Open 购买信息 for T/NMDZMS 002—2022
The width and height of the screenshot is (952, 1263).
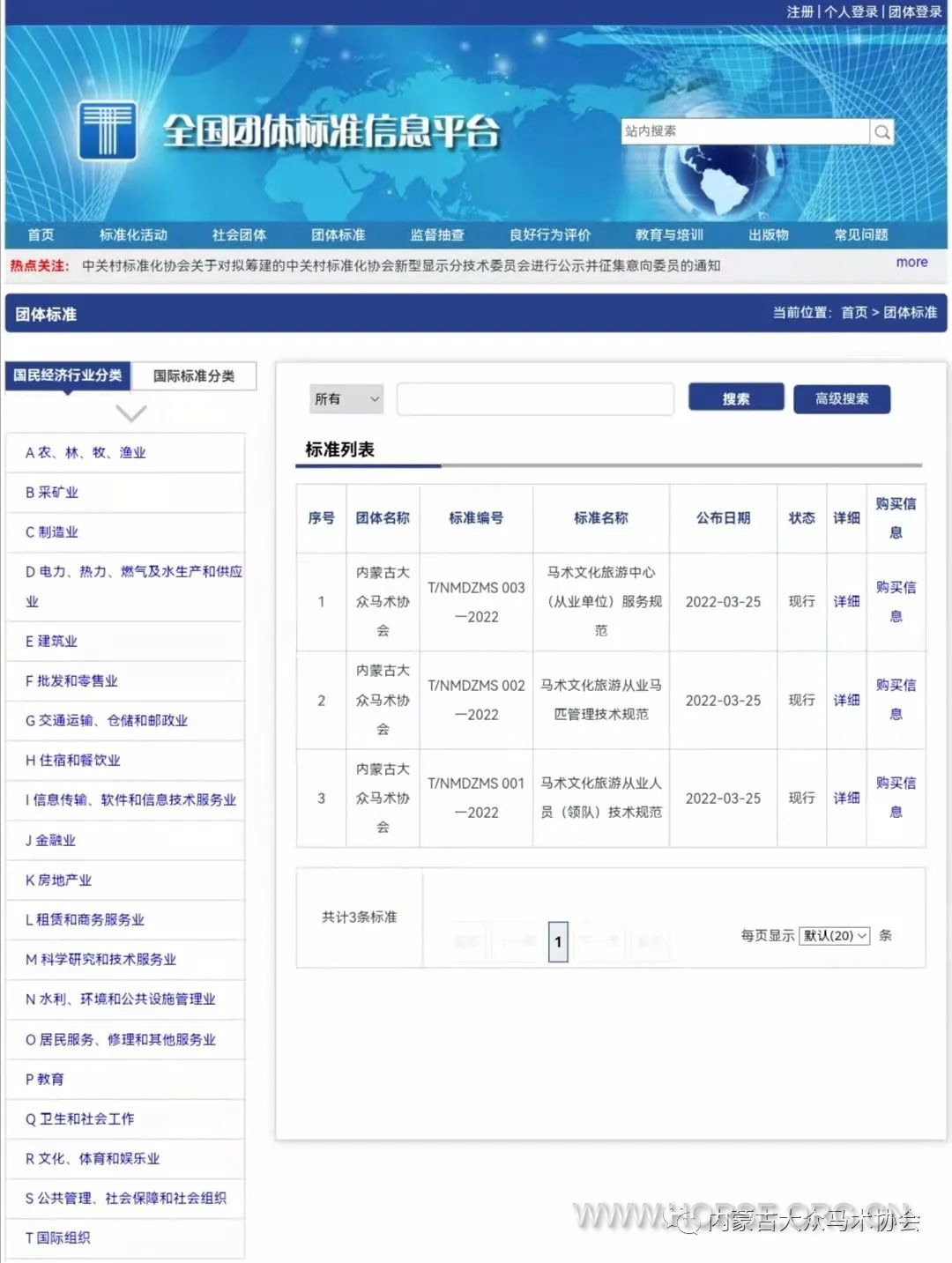point(896,700)
